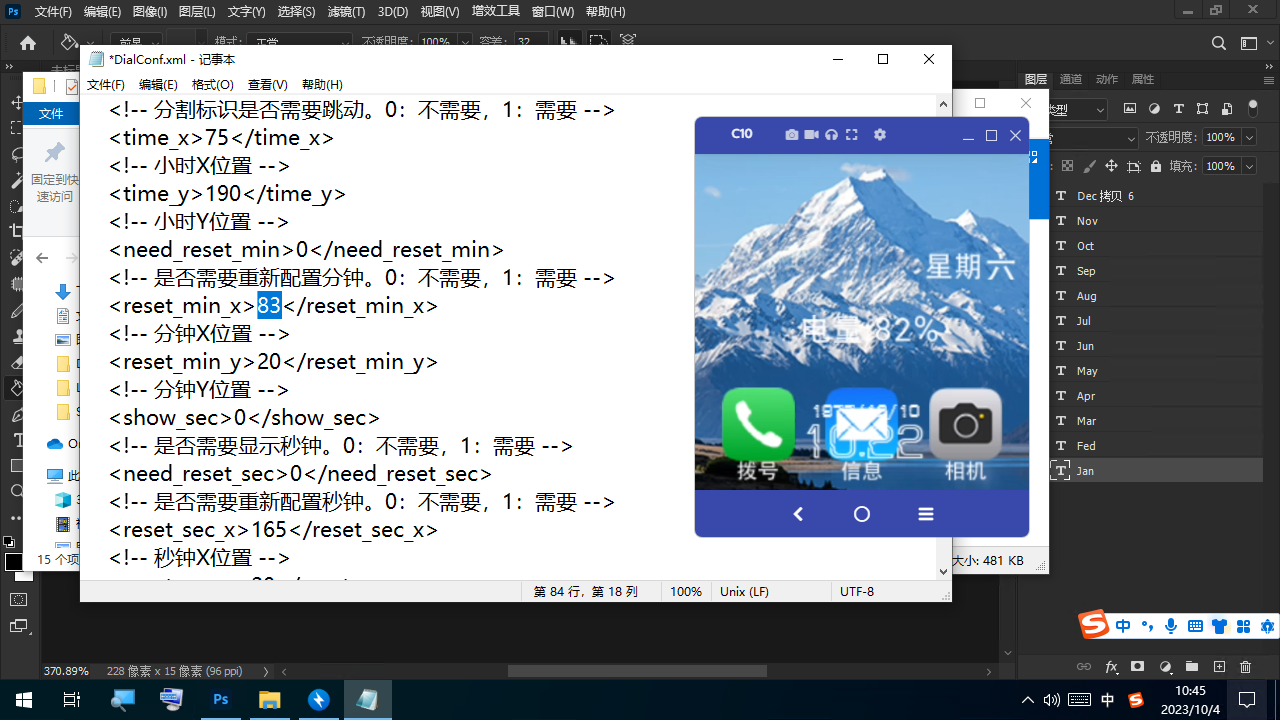Open Notepad's 格式(O) menu

point(212,85)
